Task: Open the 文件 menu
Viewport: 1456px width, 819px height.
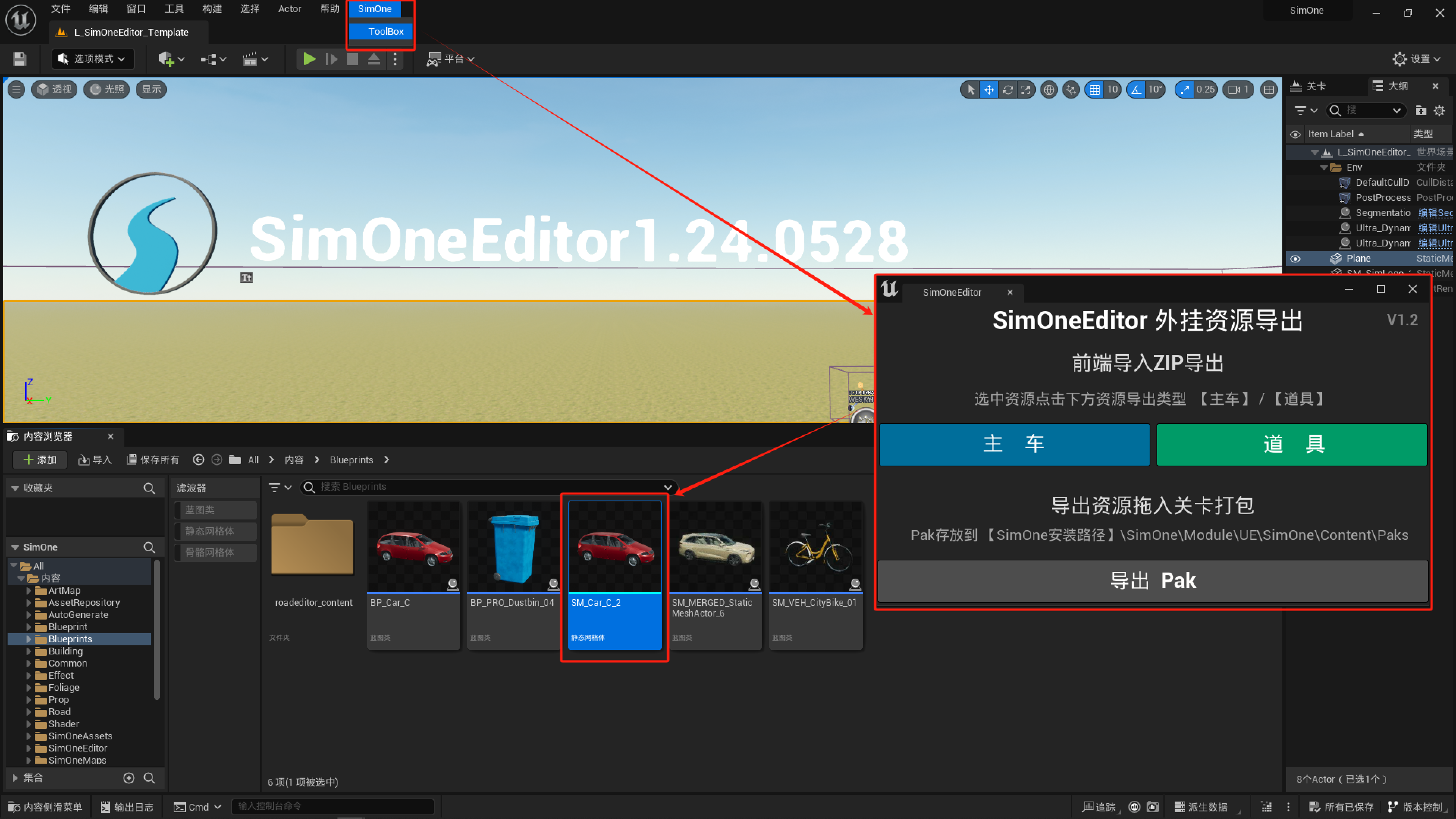Action: [x=61, y=9]
